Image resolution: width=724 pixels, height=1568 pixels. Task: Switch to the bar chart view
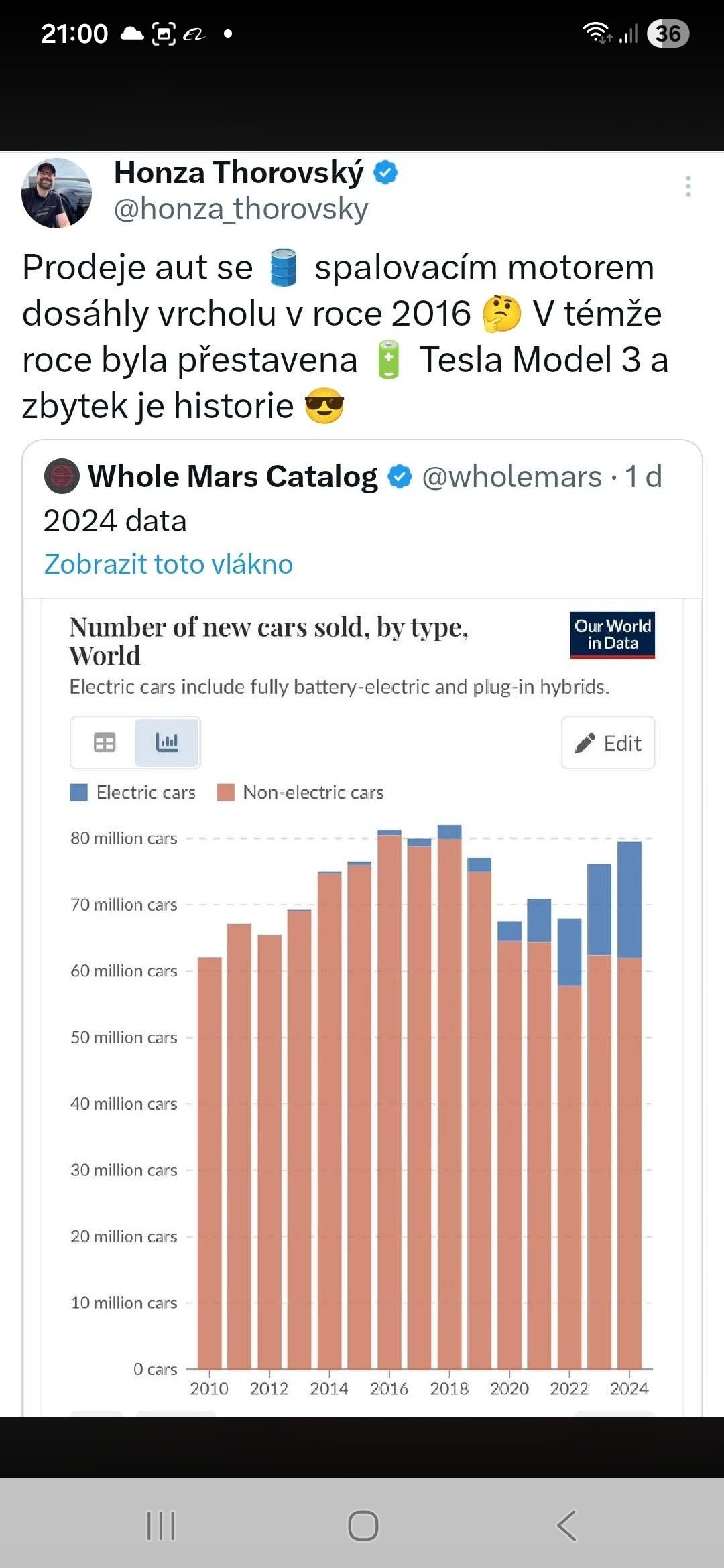click(x=167, y=742)
